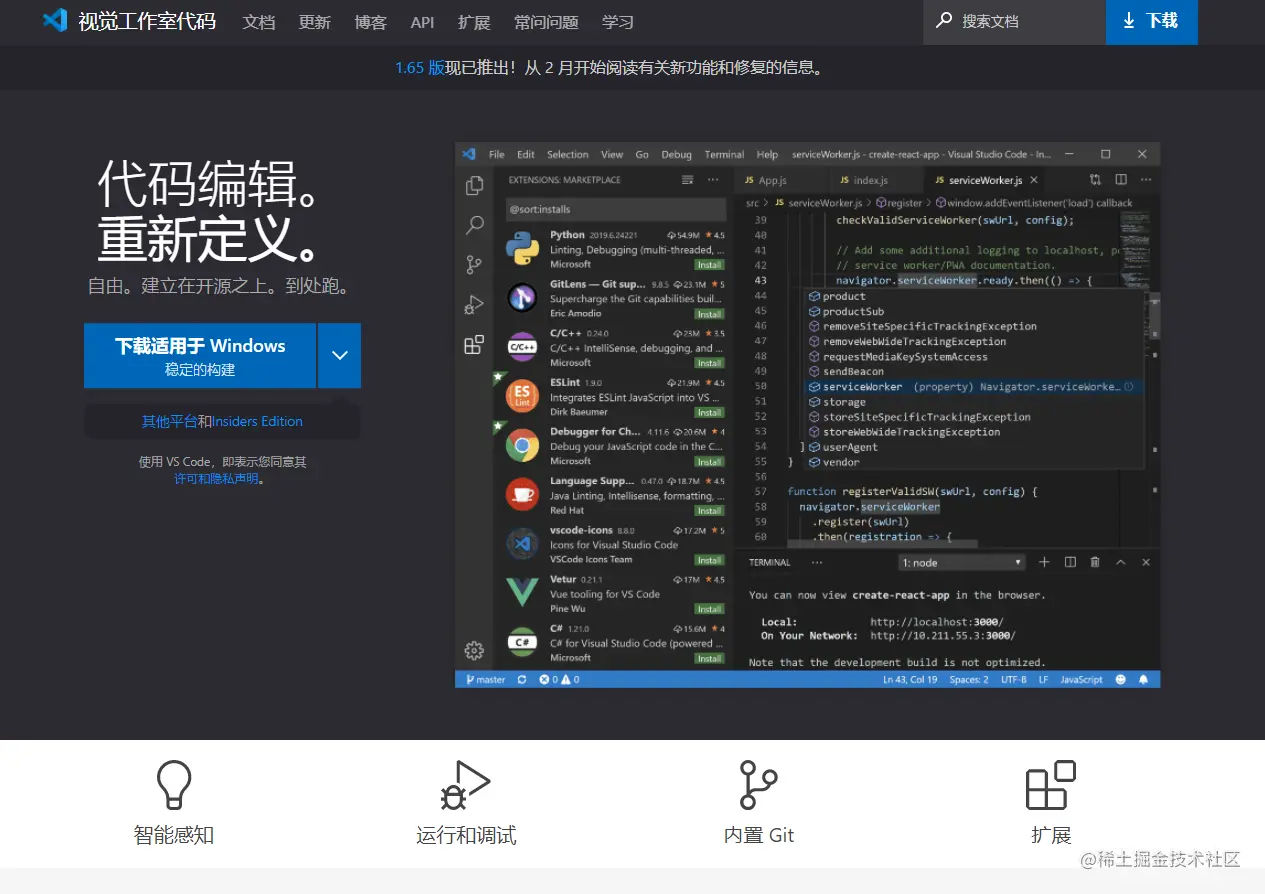Viewport: 1265px width, 894px height.
Task: Click the VS Code logo in the site header
Action: tap(55, 20)
